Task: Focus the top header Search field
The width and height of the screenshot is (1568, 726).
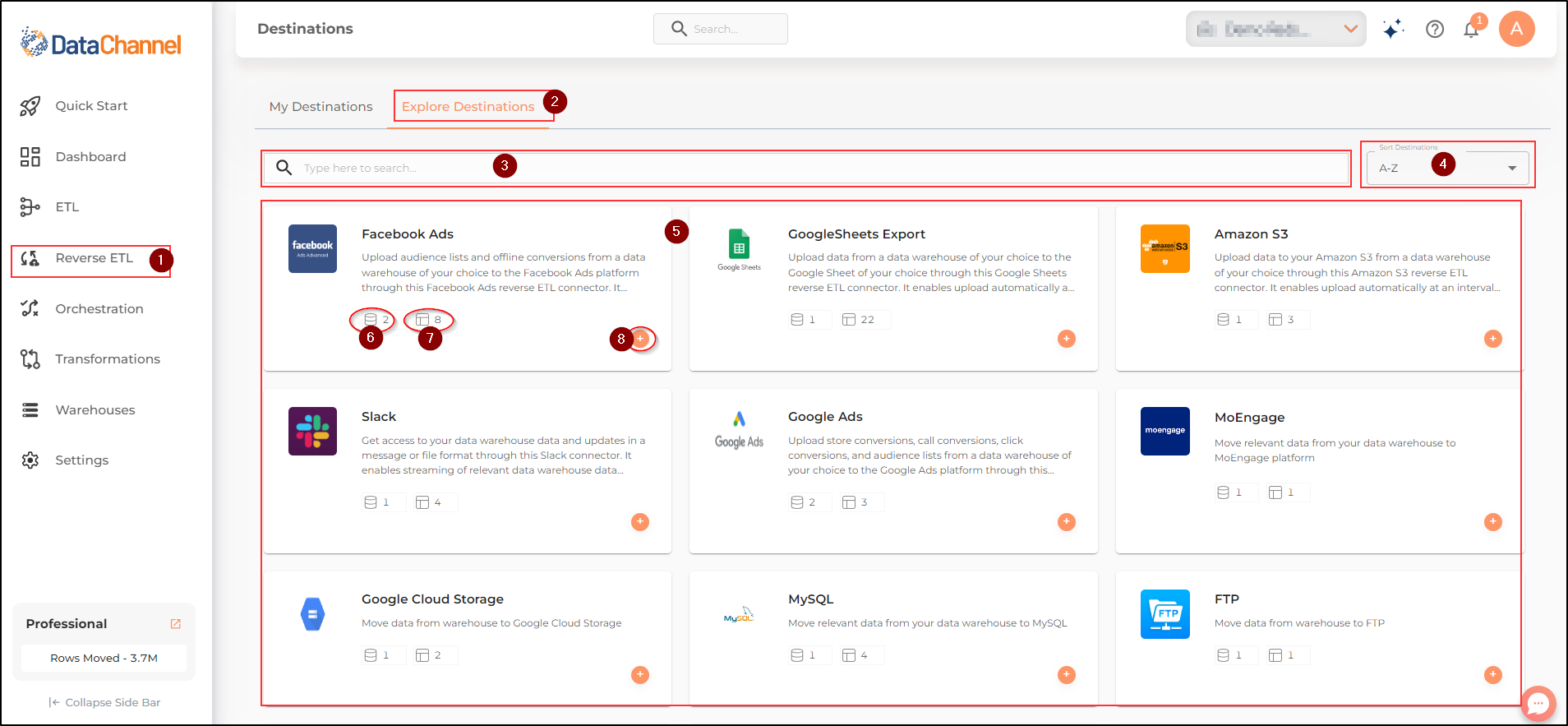Action: (x=721, y=29)
